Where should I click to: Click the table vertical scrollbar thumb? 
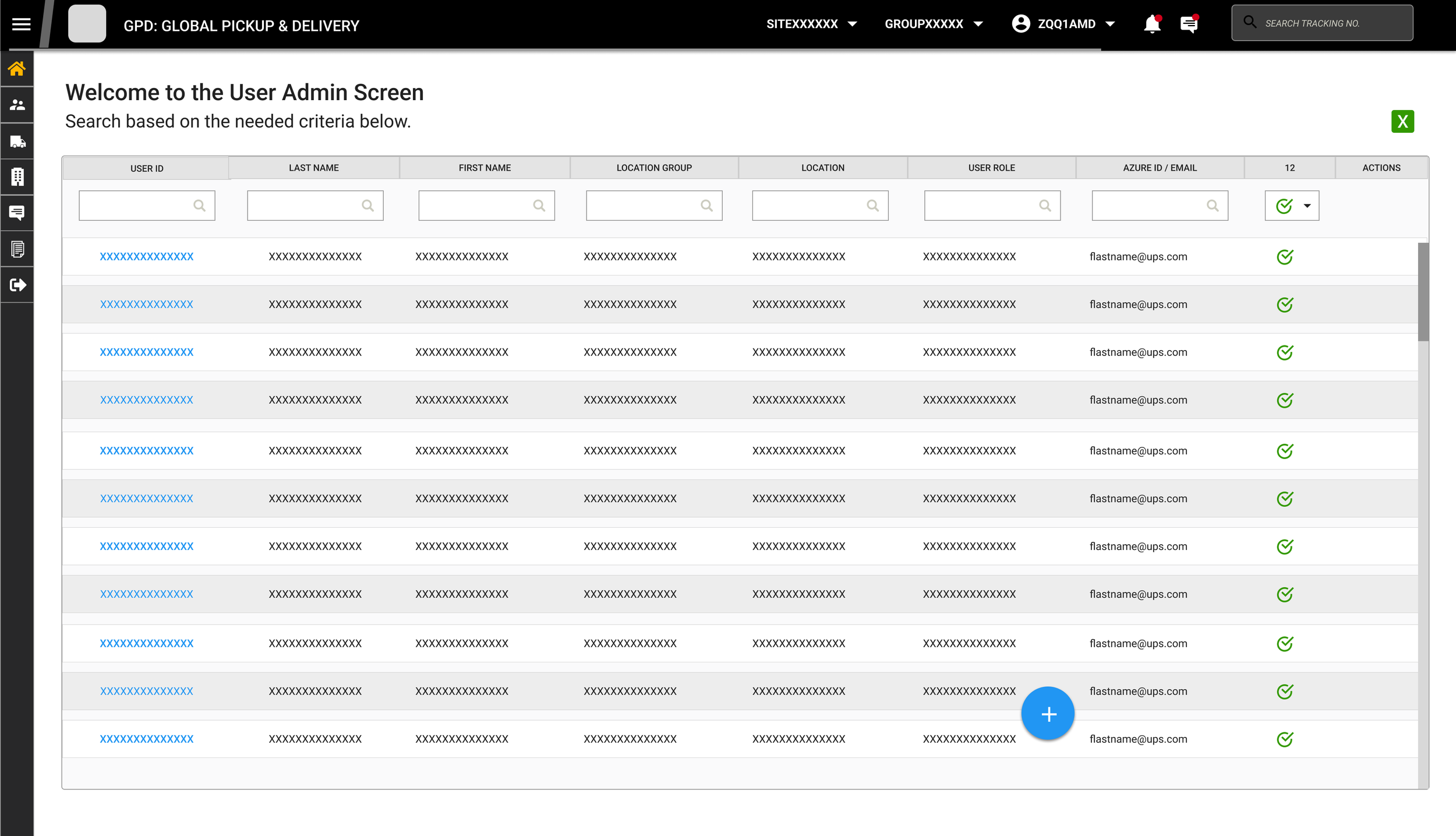tap(1423, 291)
